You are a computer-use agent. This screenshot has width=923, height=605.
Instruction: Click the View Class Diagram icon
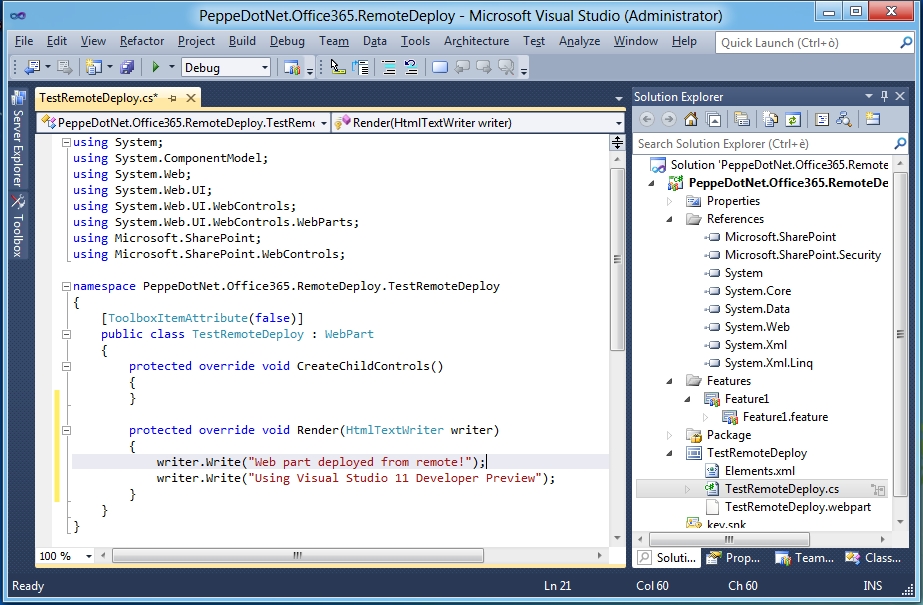[844, 119]
